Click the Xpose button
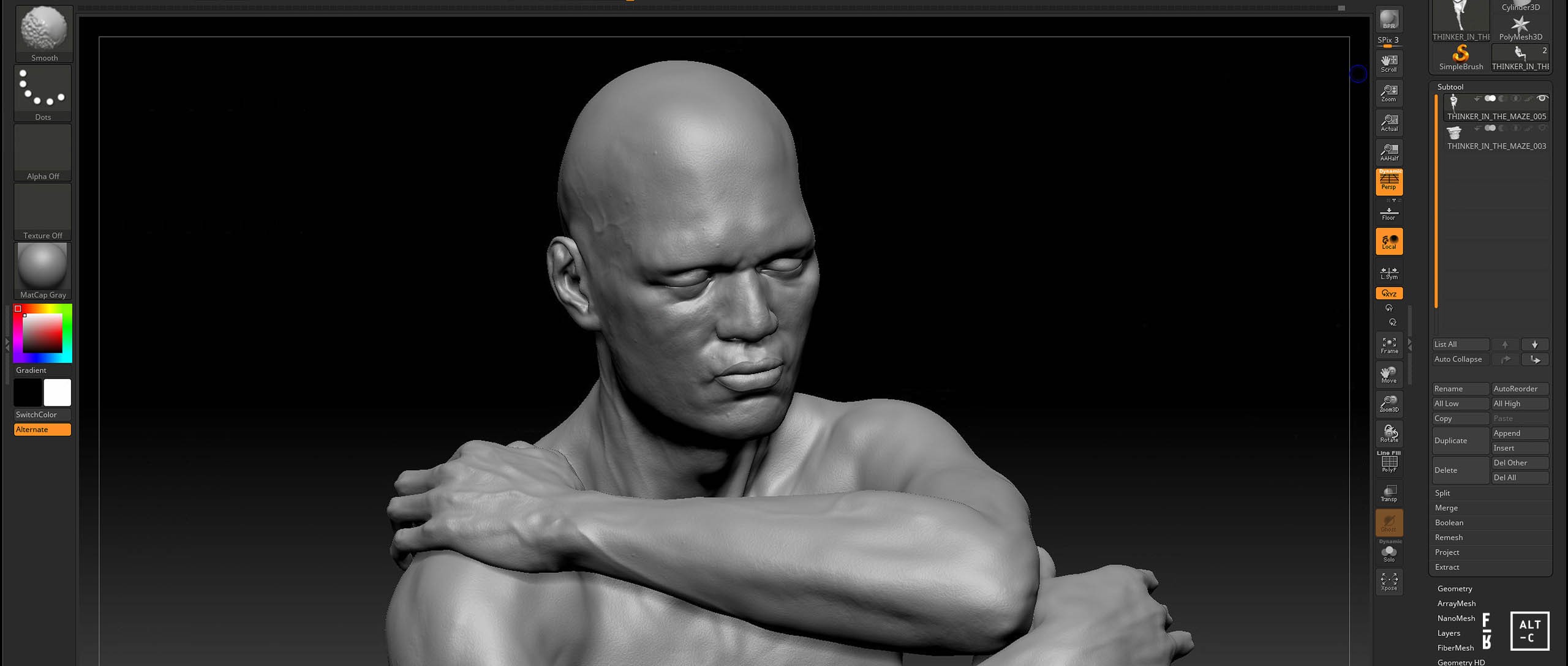This screenshot has height=666, width=1568. (x=1389, y=582)
